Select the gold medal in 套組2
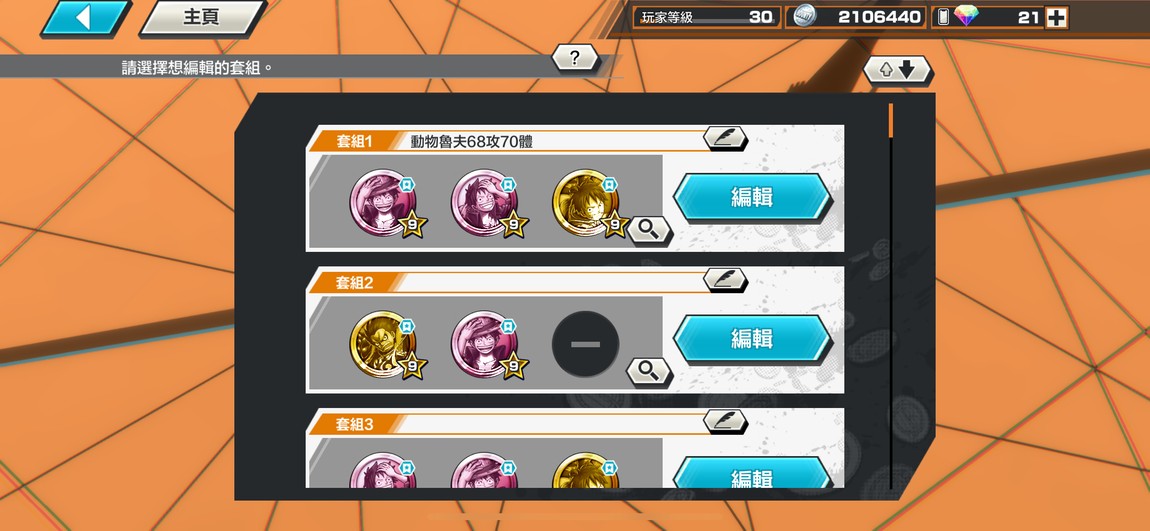Viewport: 1150px width, 531px height. [383, 344]
